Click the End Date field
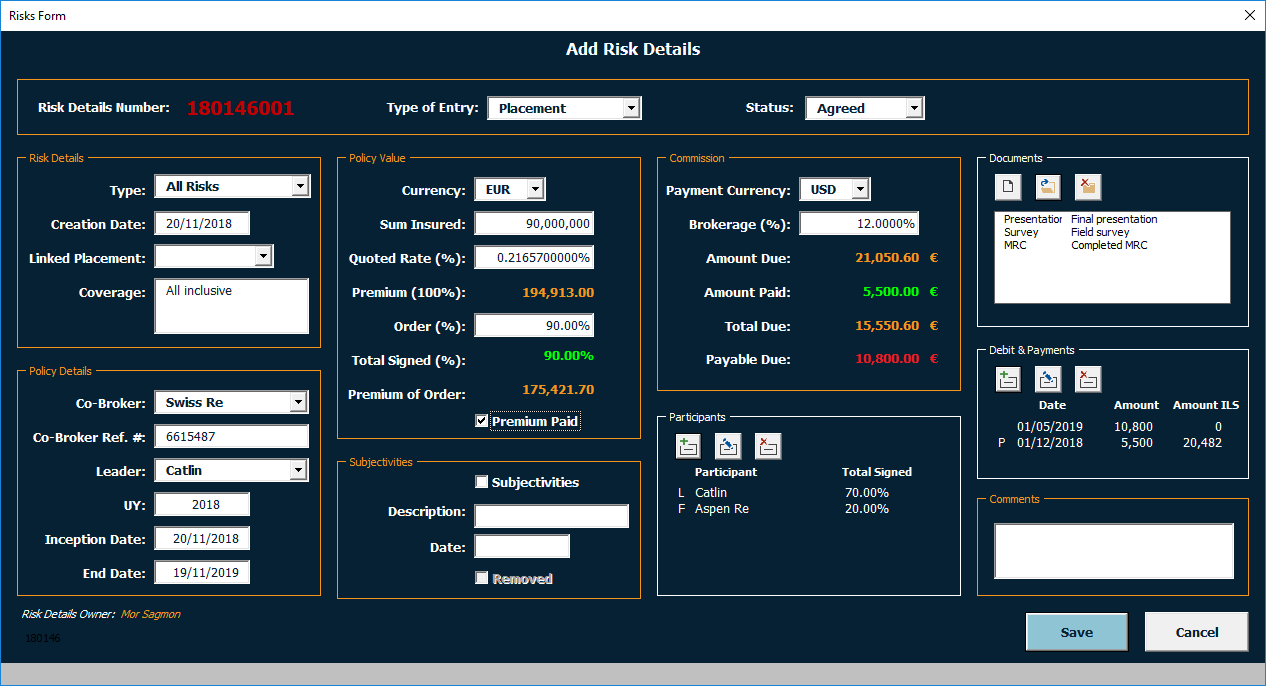The image size is (1266, 686). click(x=202, y=572)
